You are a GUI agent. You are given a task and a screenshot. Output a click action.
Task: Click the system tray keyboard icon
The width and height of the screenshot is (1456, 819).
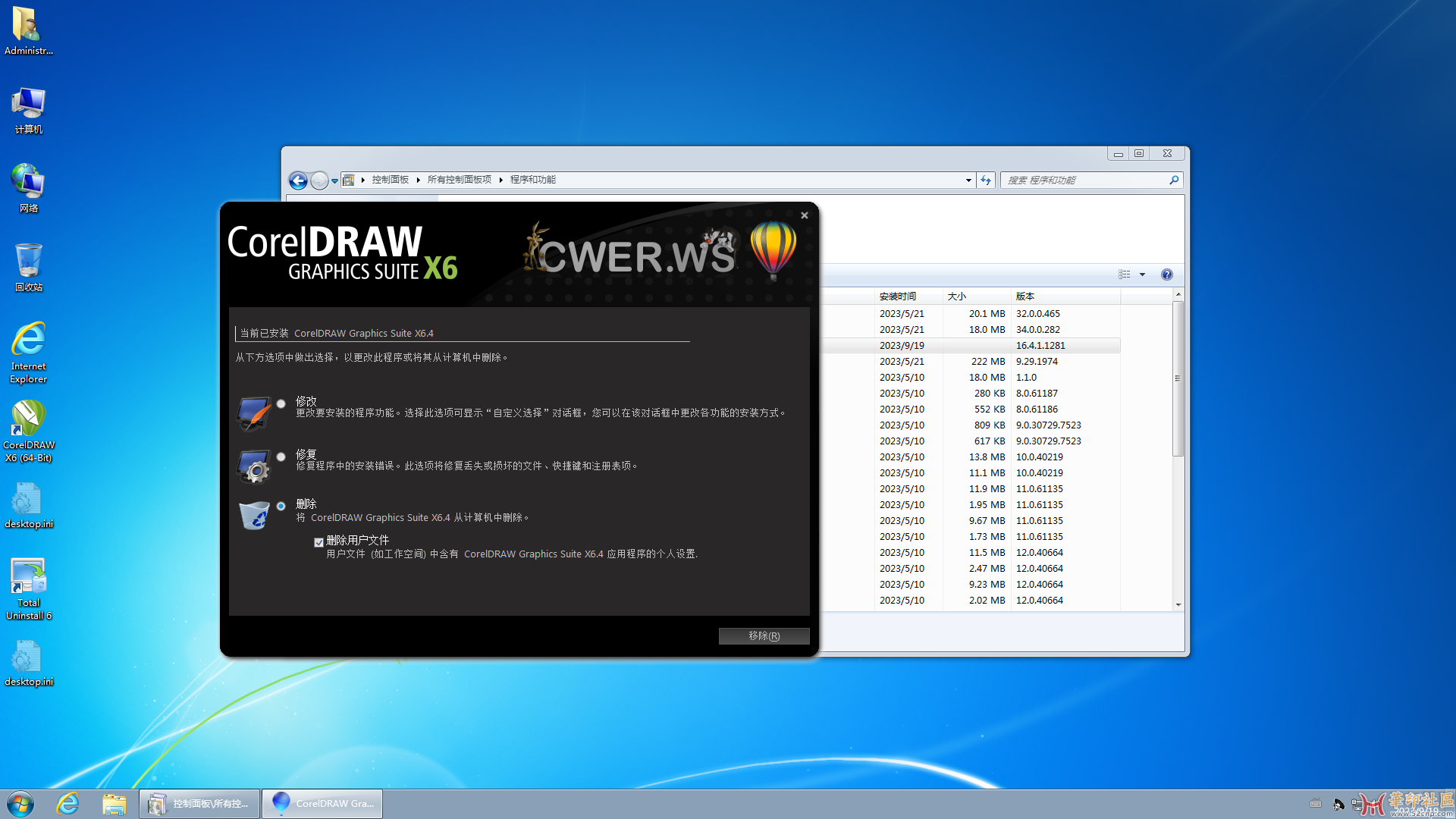pos(1316,804)
